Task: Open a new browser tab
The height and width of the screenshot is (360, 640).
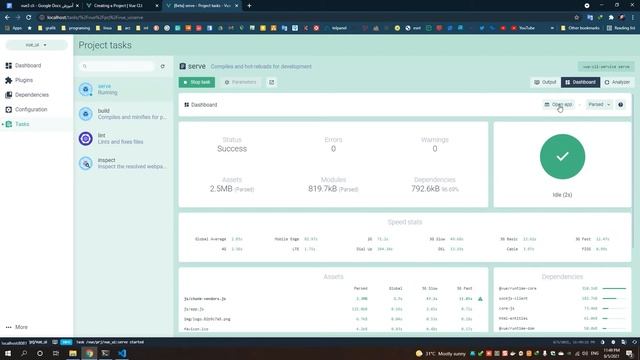Action: (249, 6)
